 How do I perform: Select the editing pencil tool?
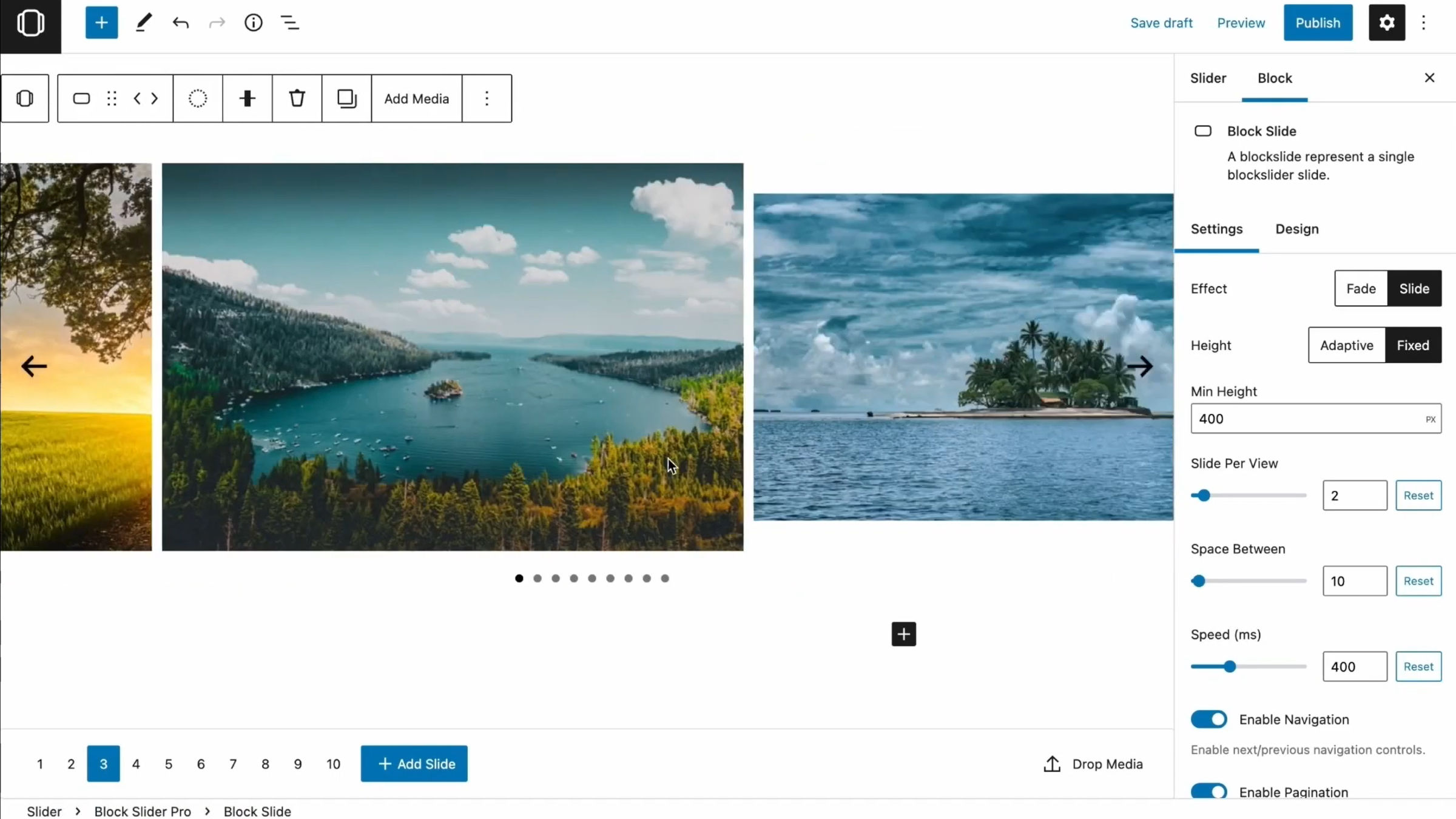pyautogui.click(x=144, y=22)
